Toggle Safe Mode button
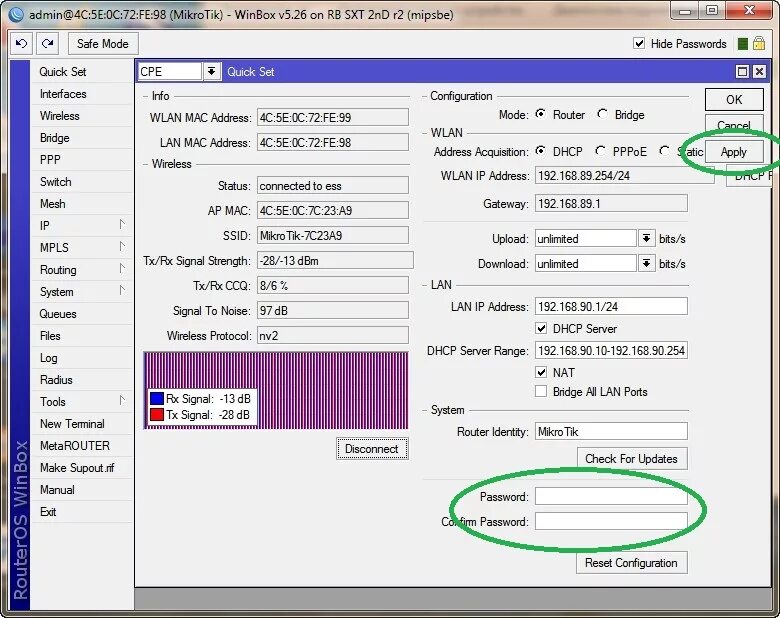The image size is (780, 618). 103,44
